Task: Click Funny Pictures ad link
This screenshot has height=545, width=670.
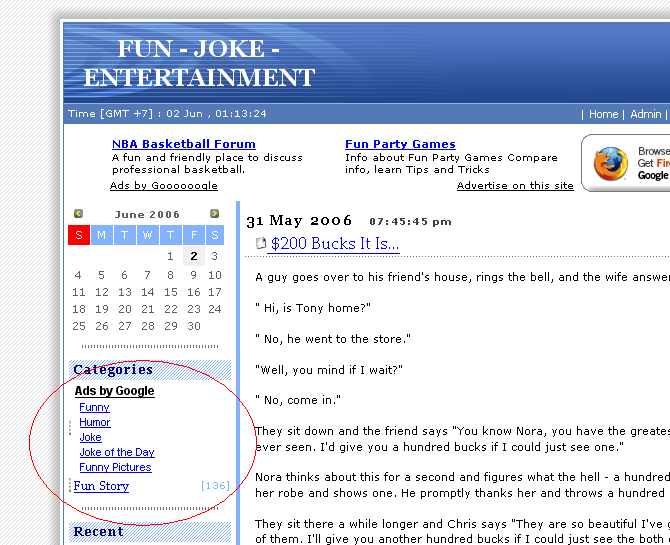Action: (115, 467)
